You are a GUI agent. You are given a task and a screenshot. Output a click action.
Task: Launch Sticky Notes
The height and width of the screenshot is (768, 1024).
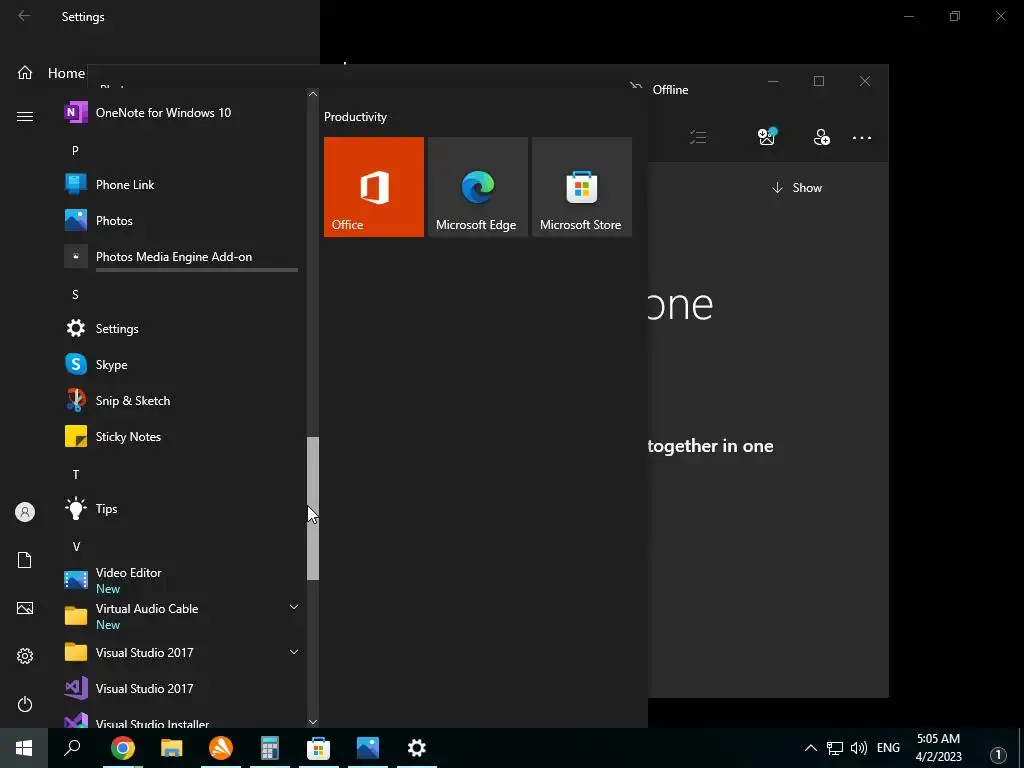point(181,436)
